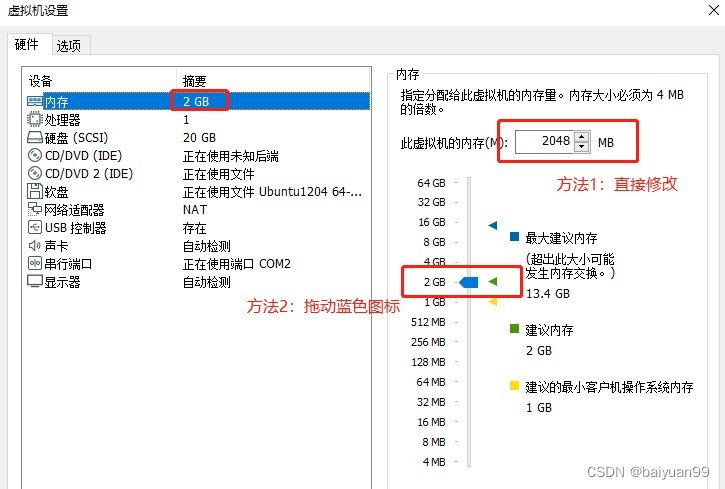725x489 pixels.
Task: Click the 16 GB label on memory scale
Action: 432,222
